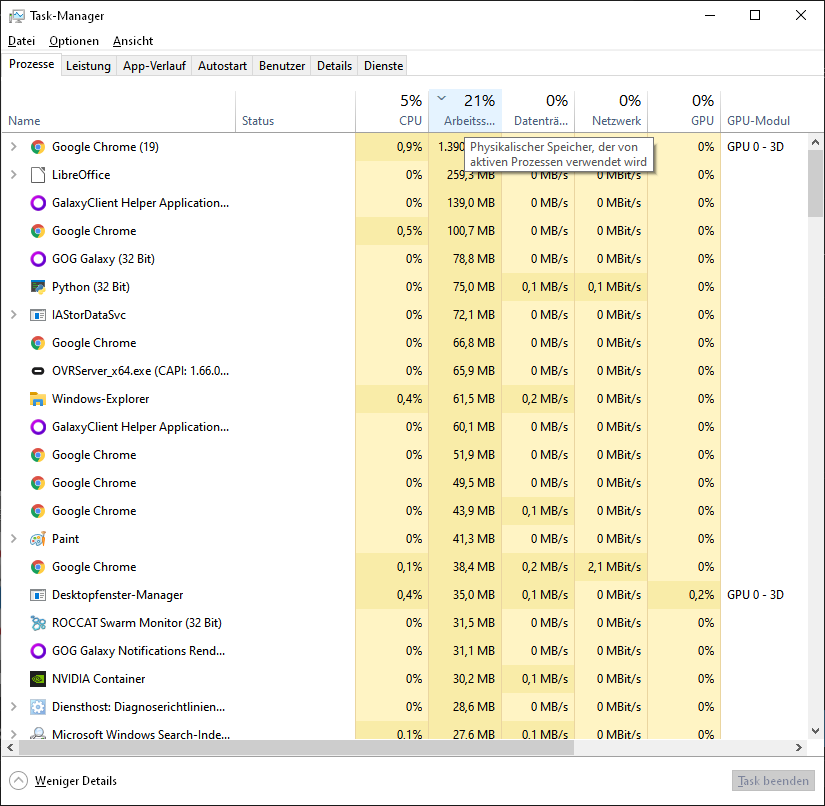Click the Python (32 Bit) icon
Screen dimensions: 825x806
tap(37, 287)
